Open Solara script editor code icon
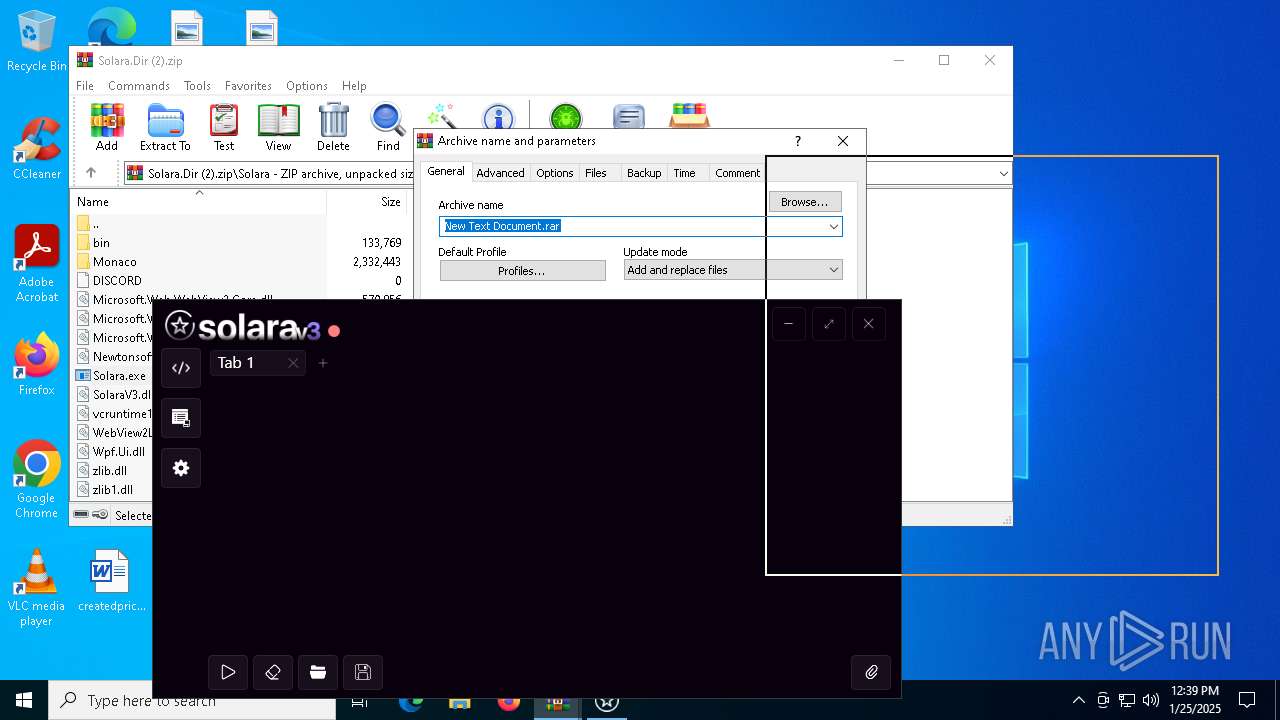This screenshot has height=720, width=1280. (181, 368)
